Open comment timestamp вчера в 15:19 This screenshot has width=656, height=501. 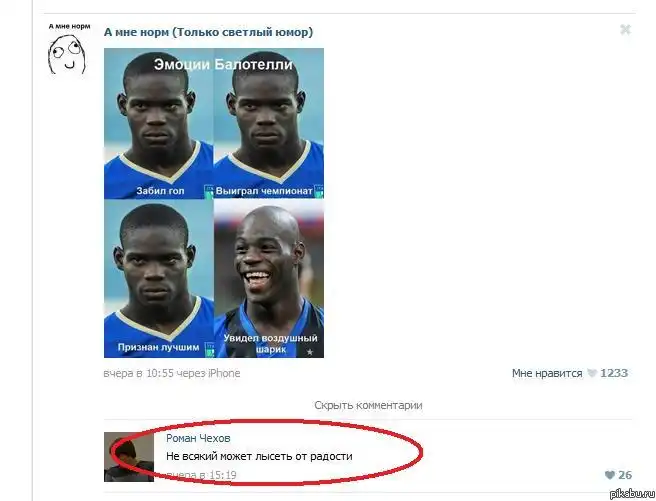201,475
